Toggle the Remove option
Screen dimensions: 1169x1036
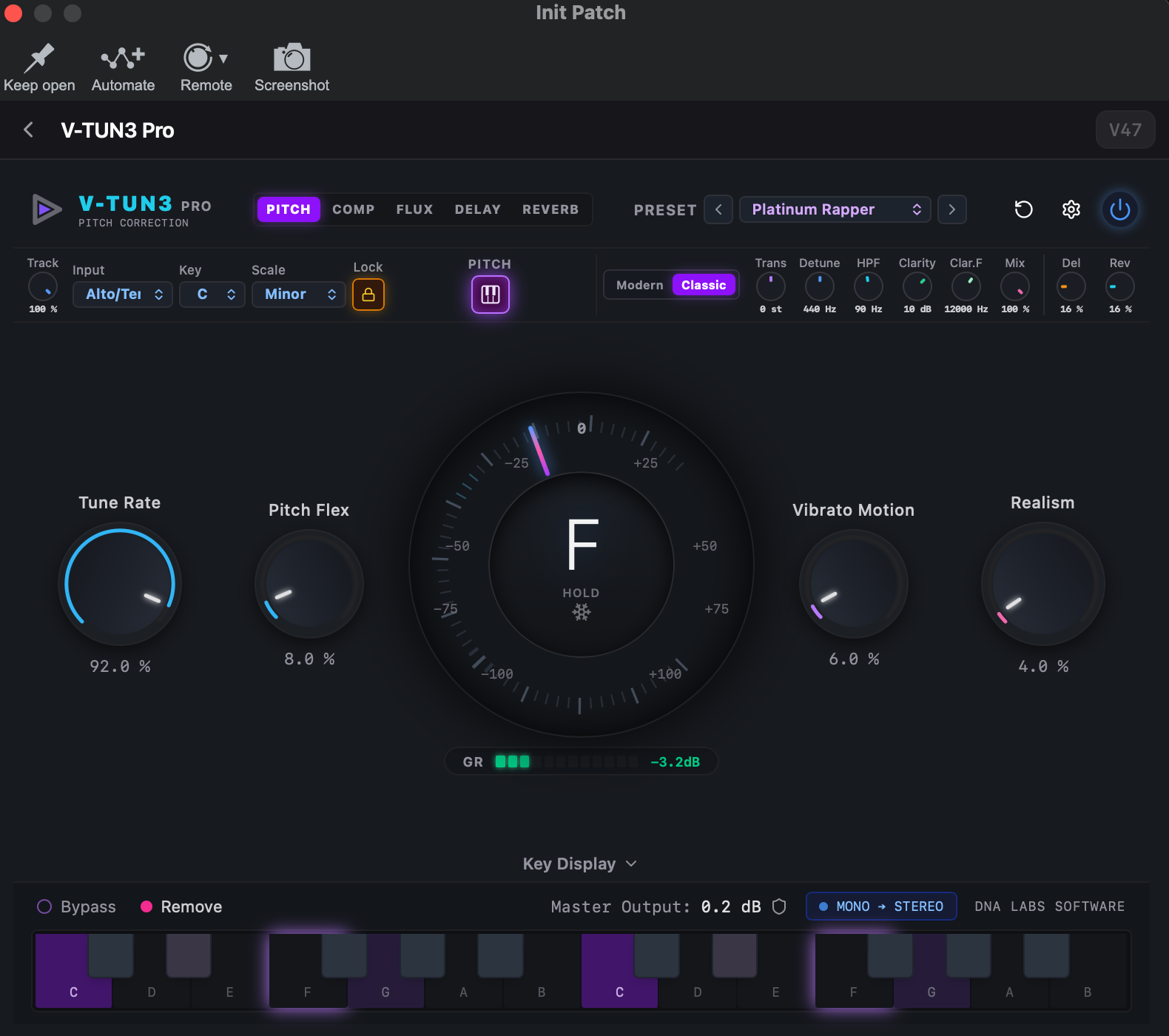point(181,906)
